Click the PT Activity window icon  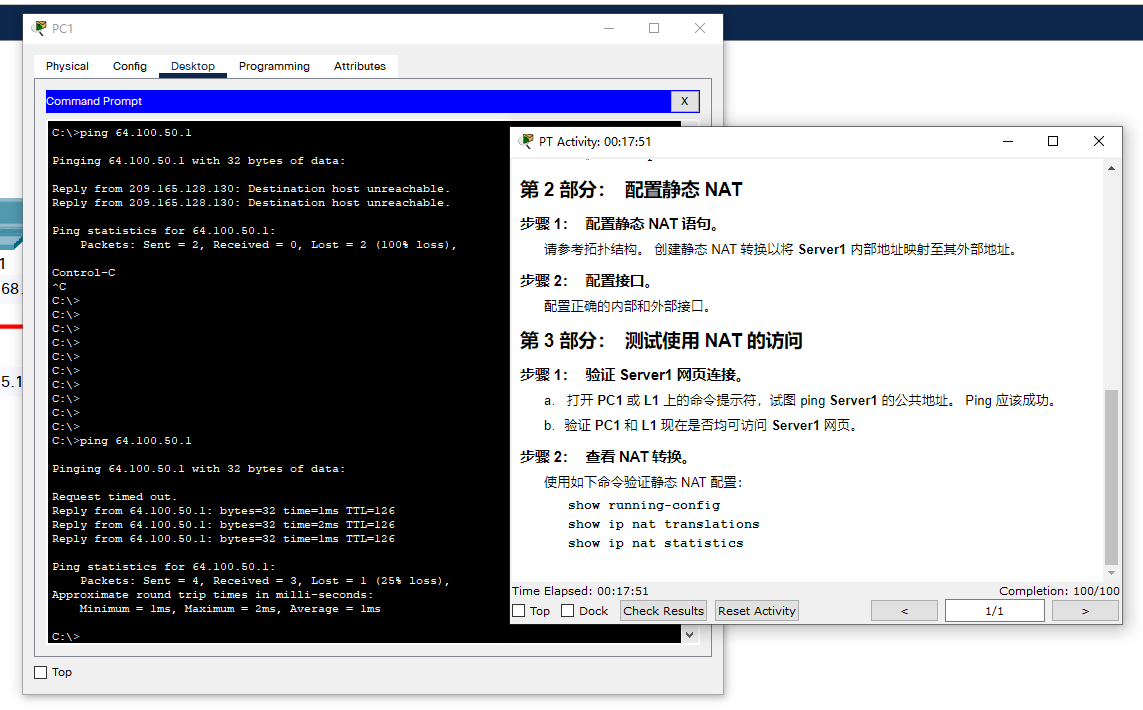(526, 141)
